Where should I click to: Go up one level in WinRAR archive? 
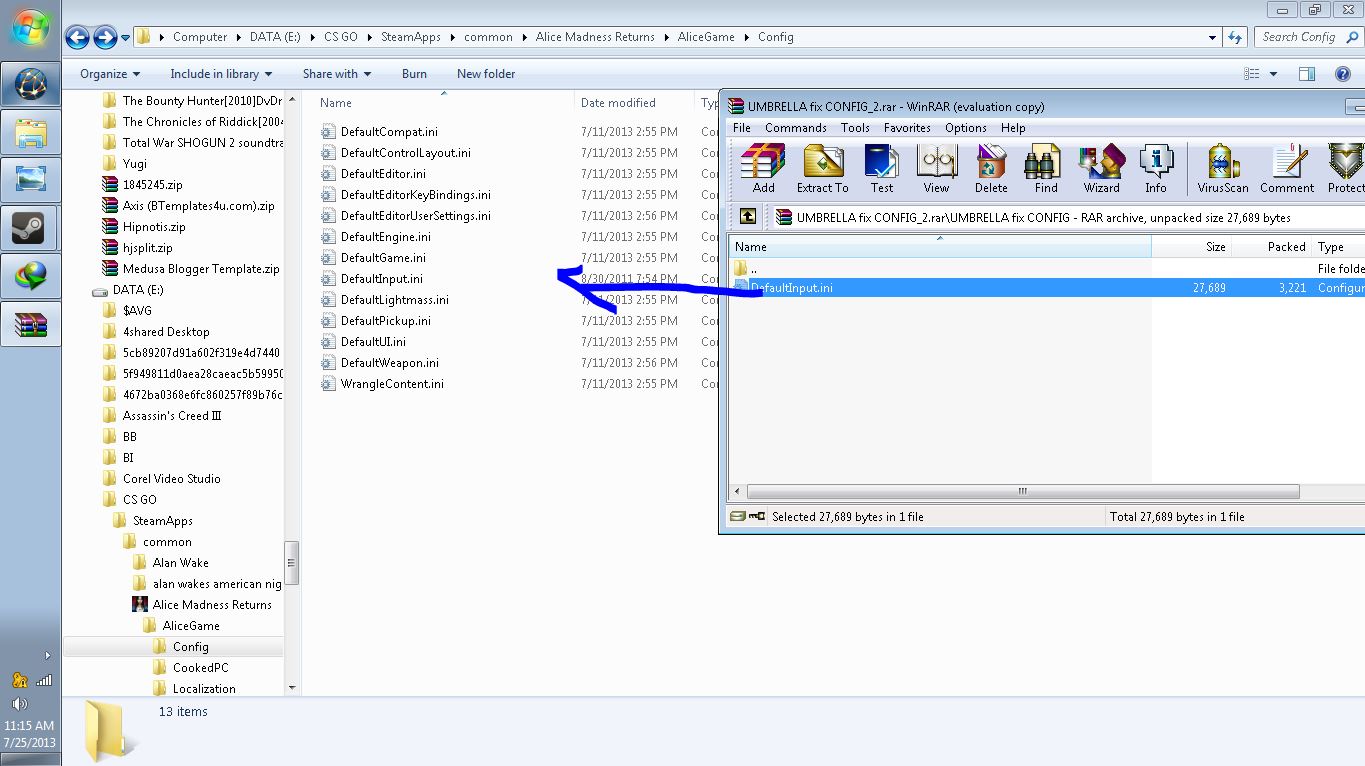click(747, 217)
